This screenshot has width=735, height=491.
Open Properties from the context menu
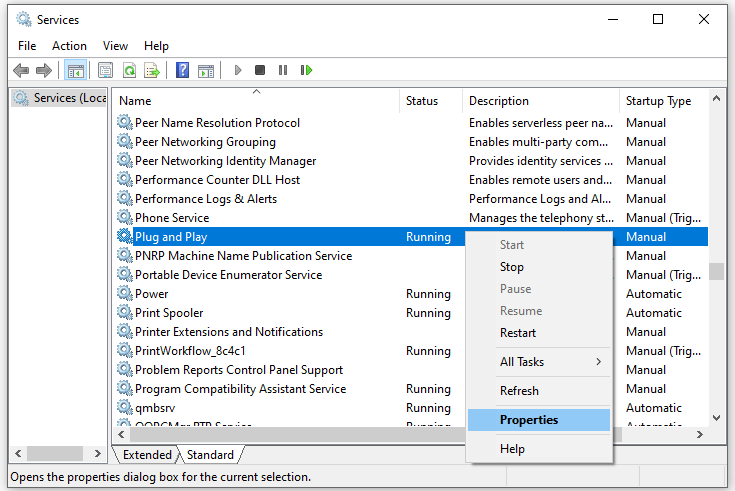(x=529, y=420)
